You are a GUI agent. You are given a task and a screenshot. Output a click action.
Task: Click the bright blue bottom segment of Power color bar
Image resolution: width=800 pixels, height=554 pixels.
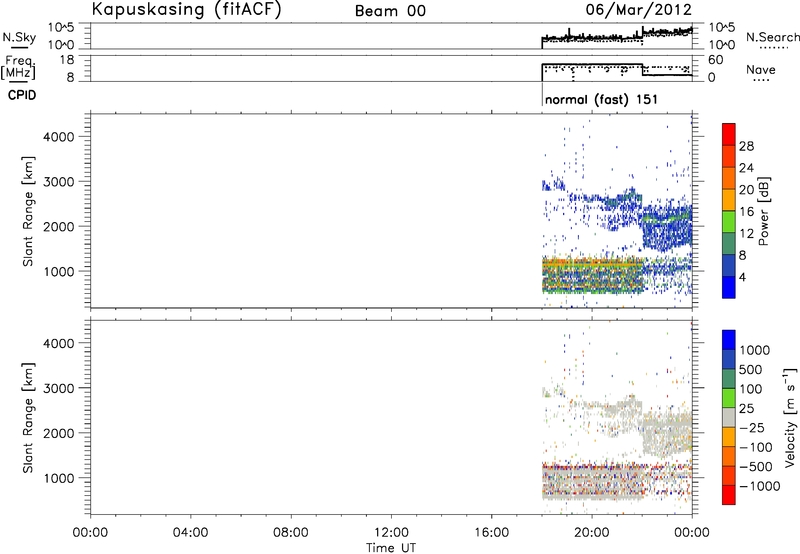coord(729,287)
